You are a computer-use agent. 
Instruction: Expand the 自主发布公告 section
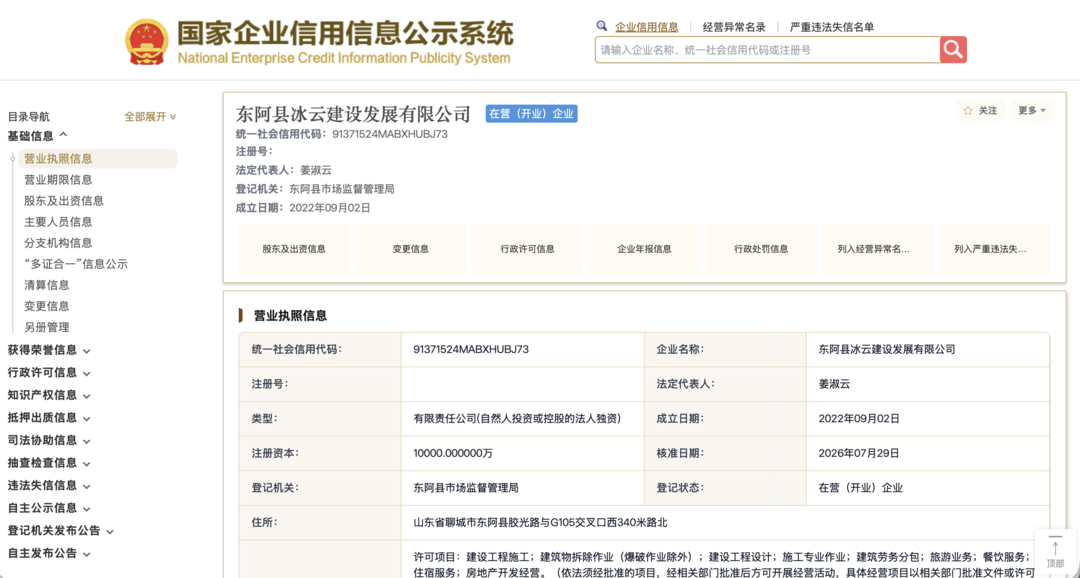click(x=49, y=553)
